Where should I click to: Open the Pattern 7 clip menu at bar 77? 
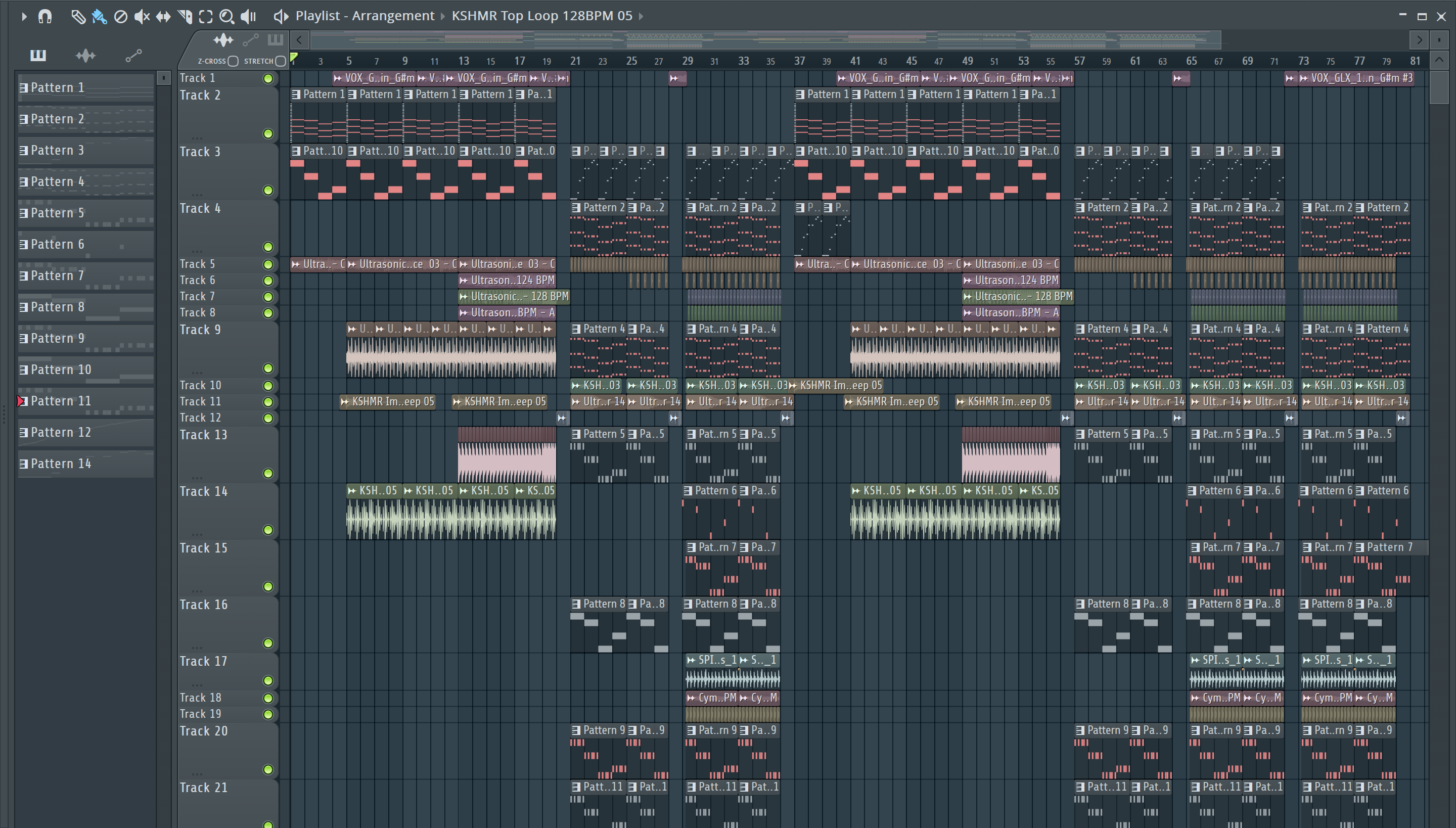tap(1361, 547)
